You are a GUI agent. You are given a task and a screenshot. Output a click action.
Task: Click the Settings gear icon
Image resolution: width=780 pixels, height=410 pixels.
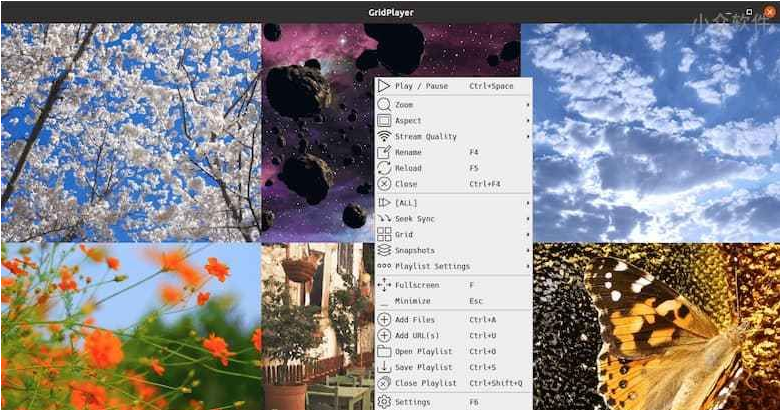pyautogui.click(x=384, y=402)
